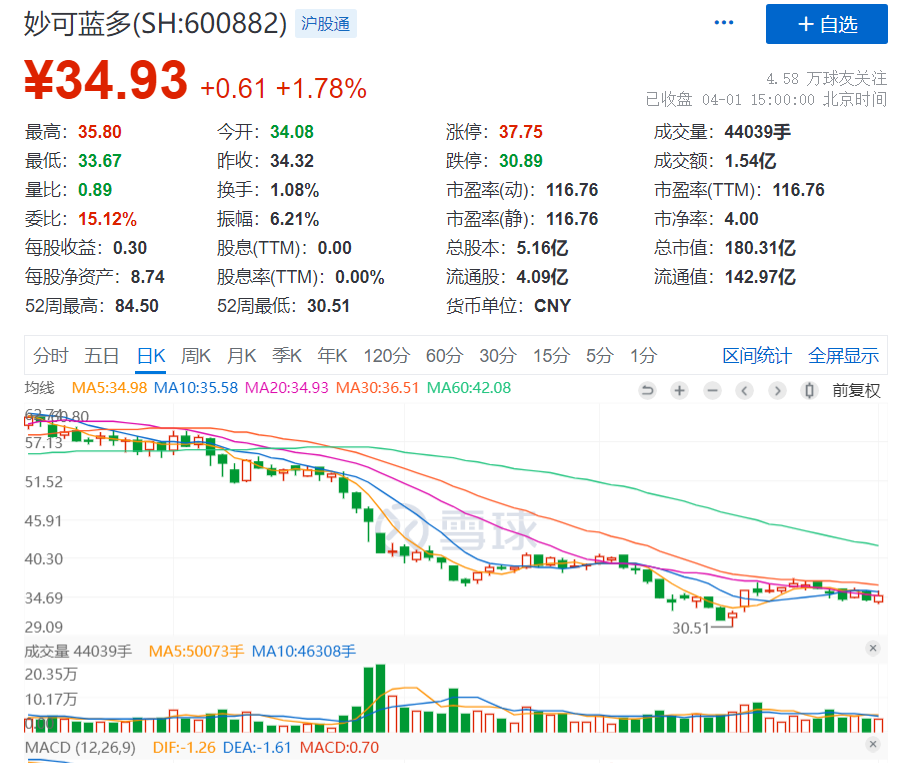Screen dimensions: 921x763
Task: Move chart left with previous arrow
Action: coord(744,390)
